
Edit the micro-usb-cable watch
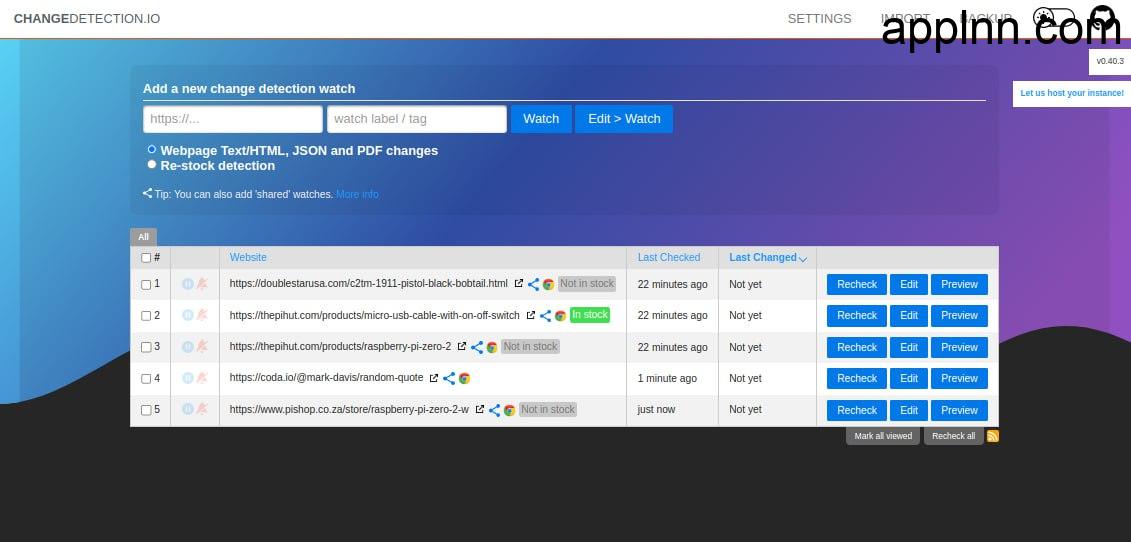[x=909, y=315]
